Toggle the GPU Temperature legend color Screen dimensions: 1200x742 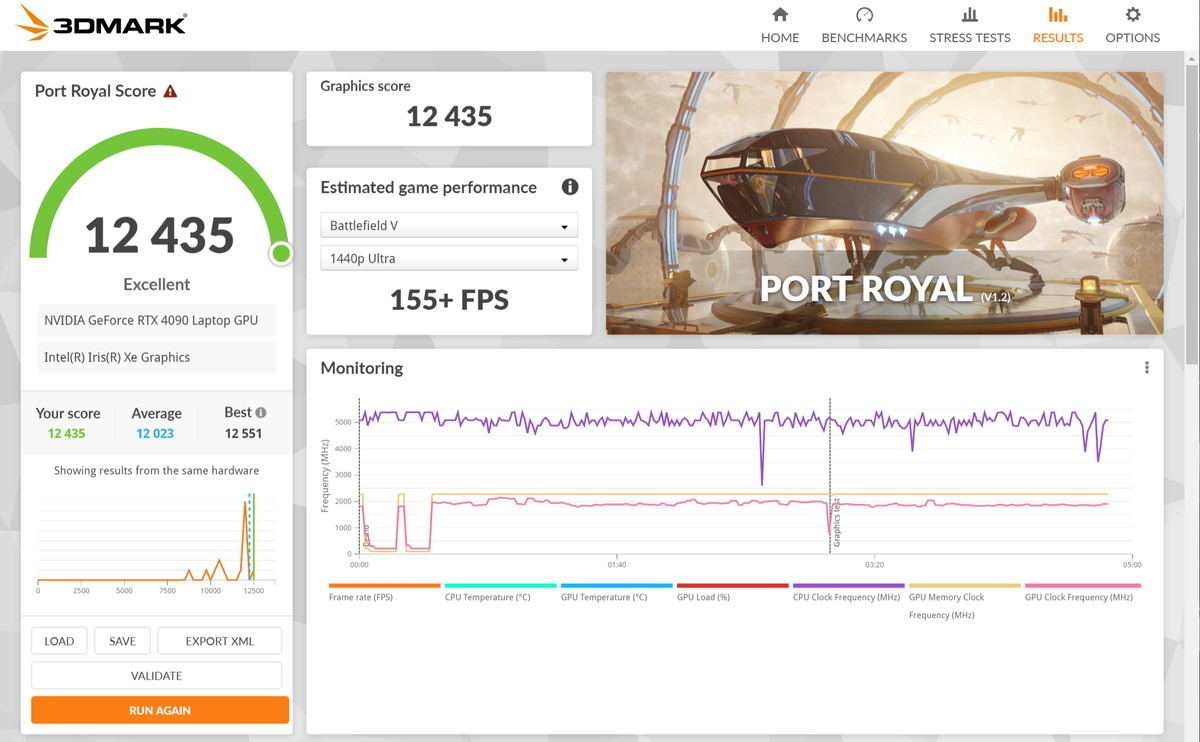pyautogui.click(x=616, y=586)
